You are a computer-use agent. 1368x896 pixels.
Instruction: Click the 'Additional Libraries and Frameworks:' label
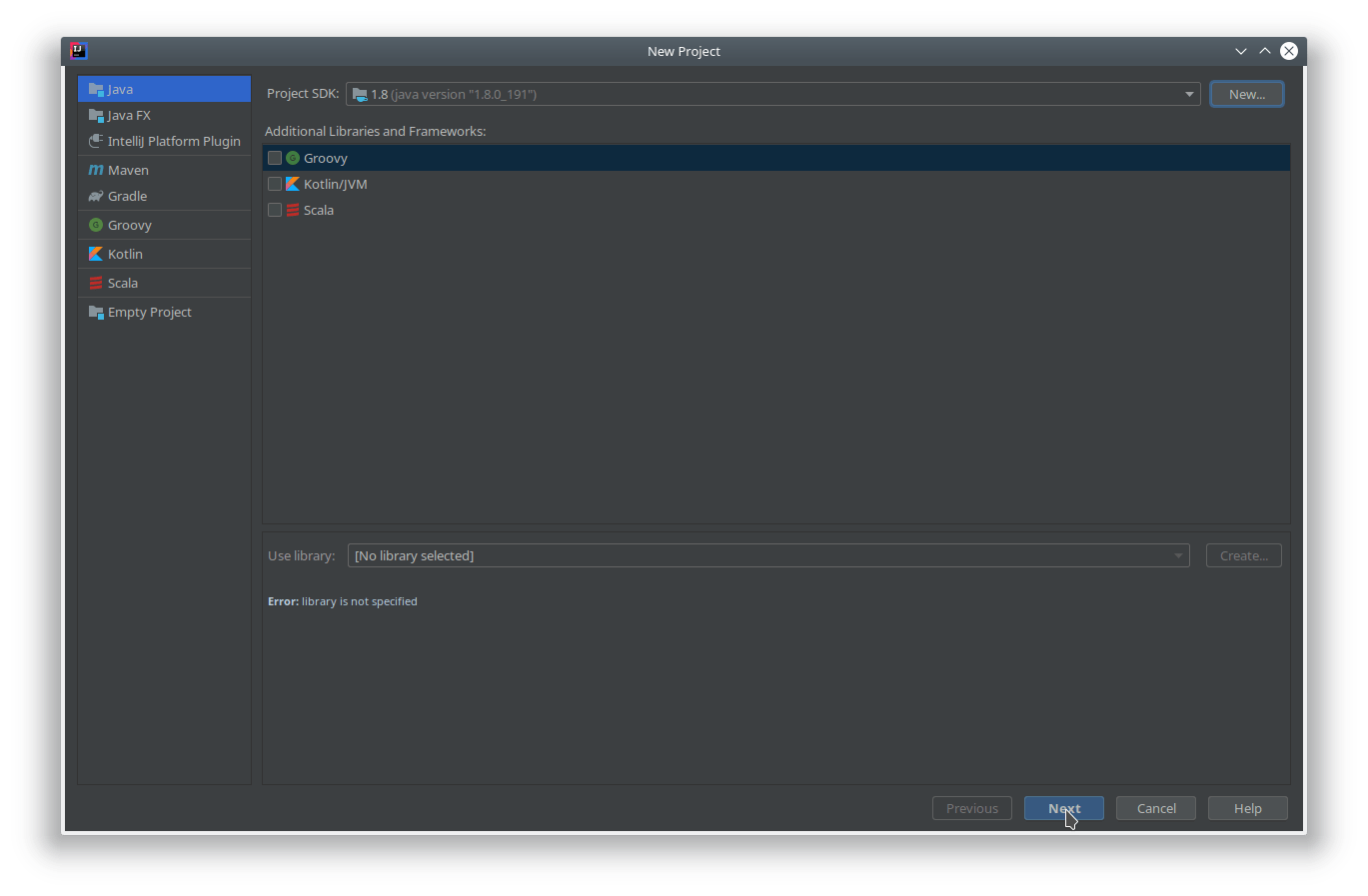pos(376,131)
